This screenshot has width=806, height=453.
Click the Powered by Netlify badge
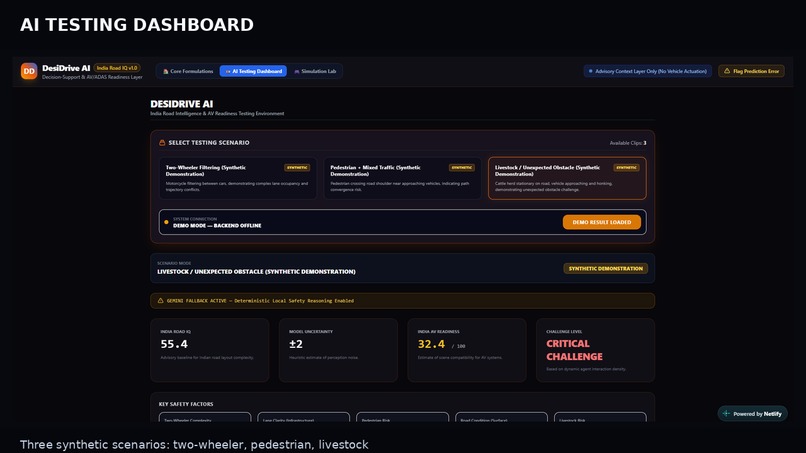coord(753,413)
